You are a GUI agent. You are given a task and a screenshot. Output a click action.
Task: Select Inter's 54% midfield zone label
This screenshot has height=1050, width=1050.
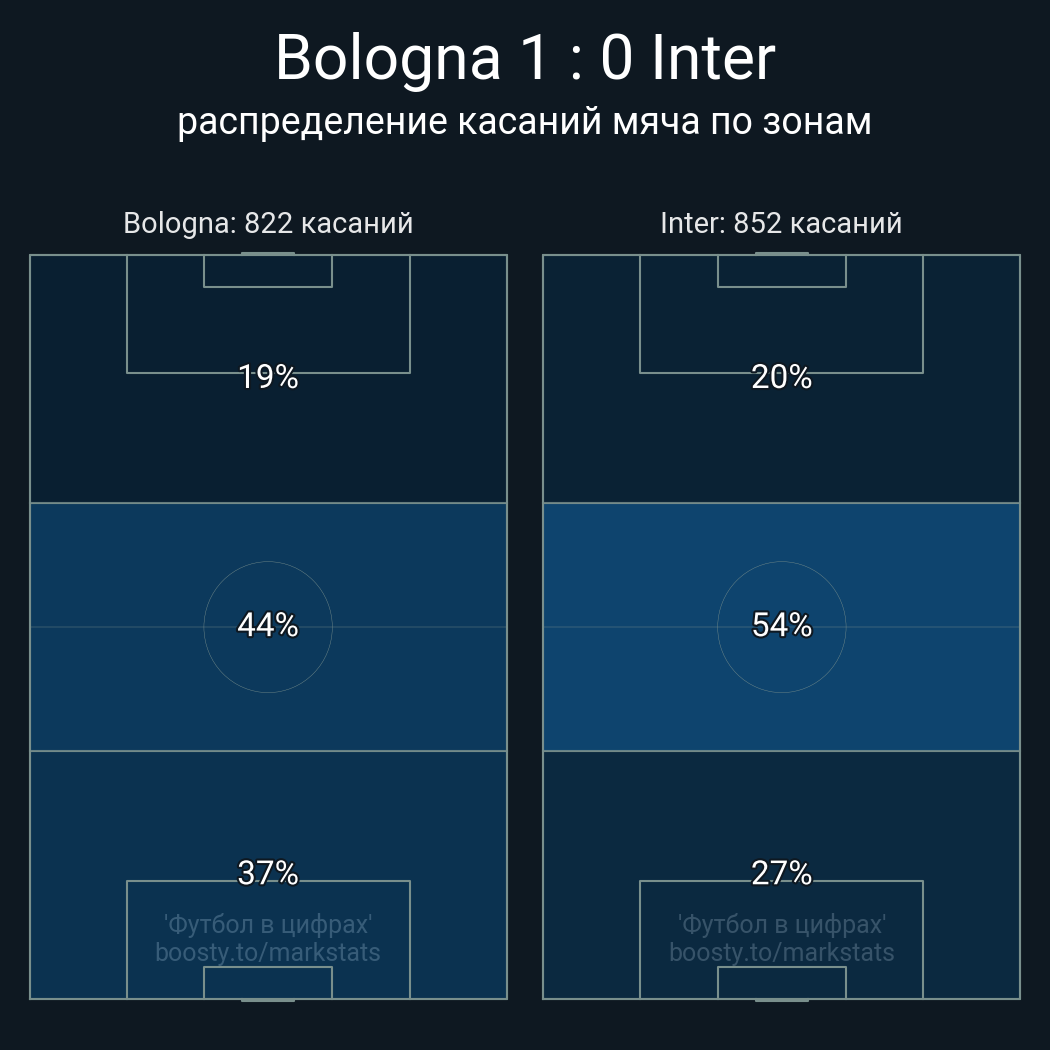(781, 625)
